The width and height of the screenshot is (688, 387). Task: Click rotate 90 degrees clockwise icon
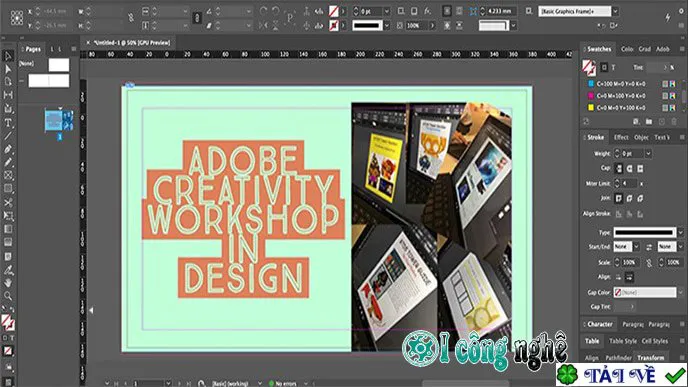(263, 11)
